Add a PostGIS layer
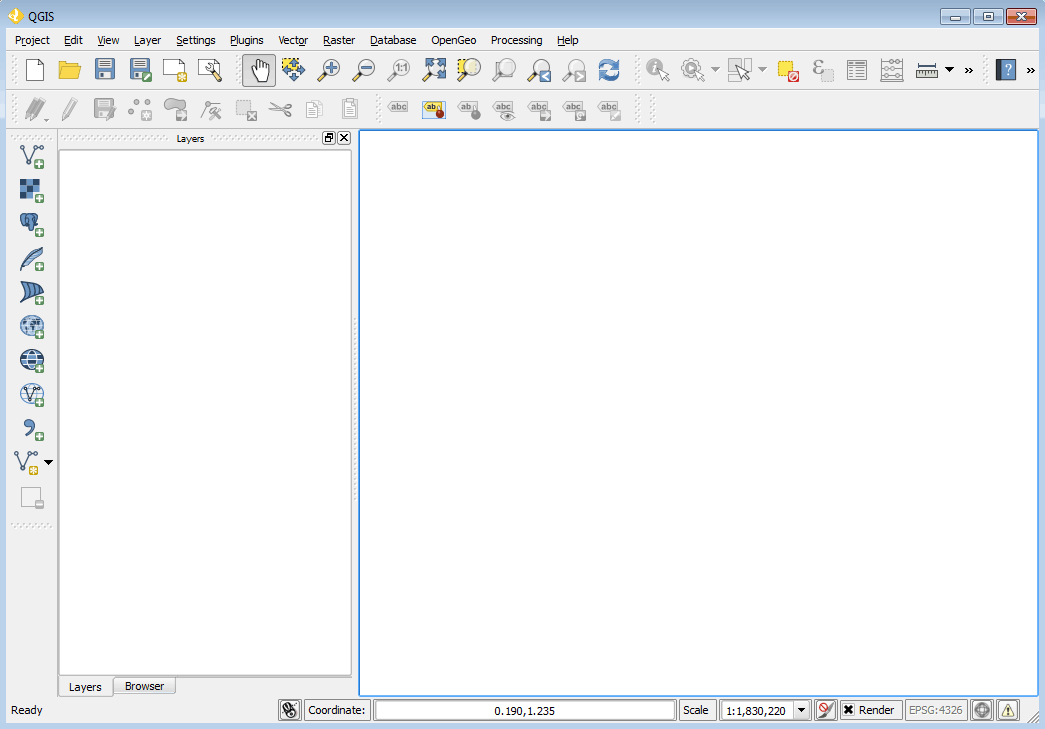This screenshot has width=1045, height=729. (30, 223)
